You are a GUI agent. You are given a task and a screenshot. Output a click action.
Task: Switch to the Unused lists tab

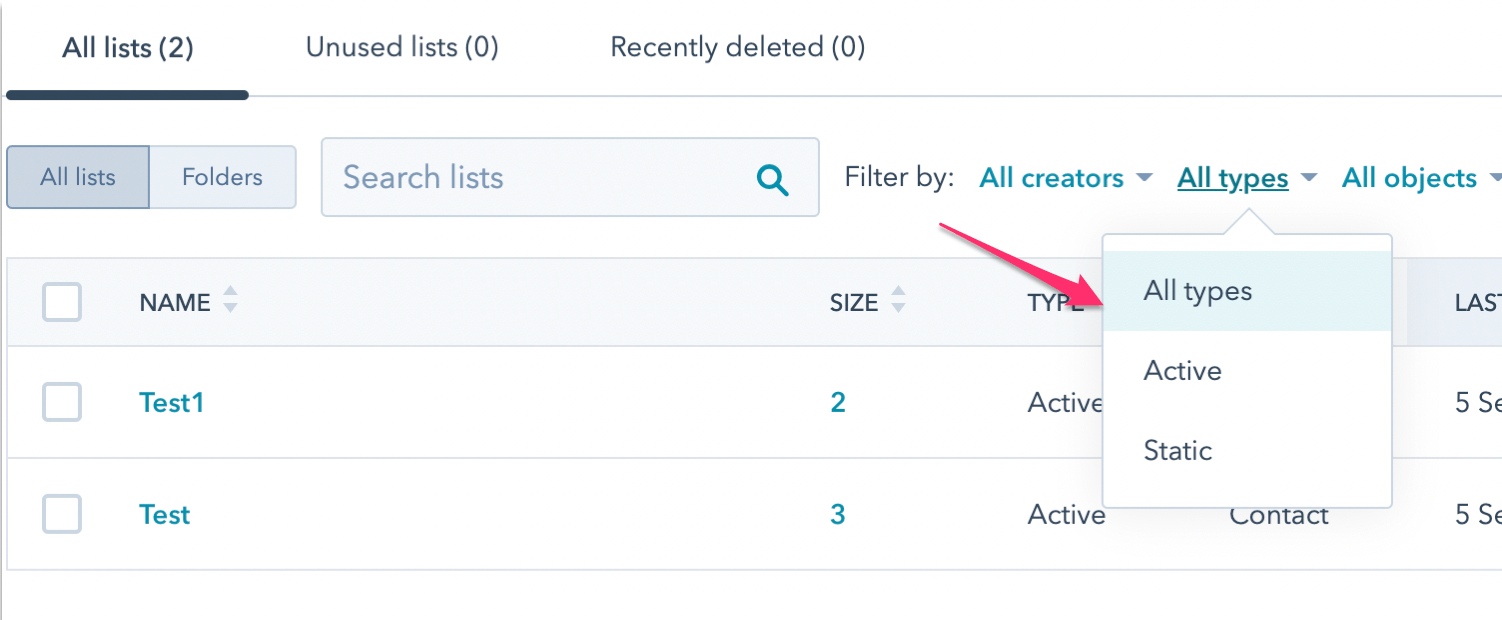click(402, 47)
